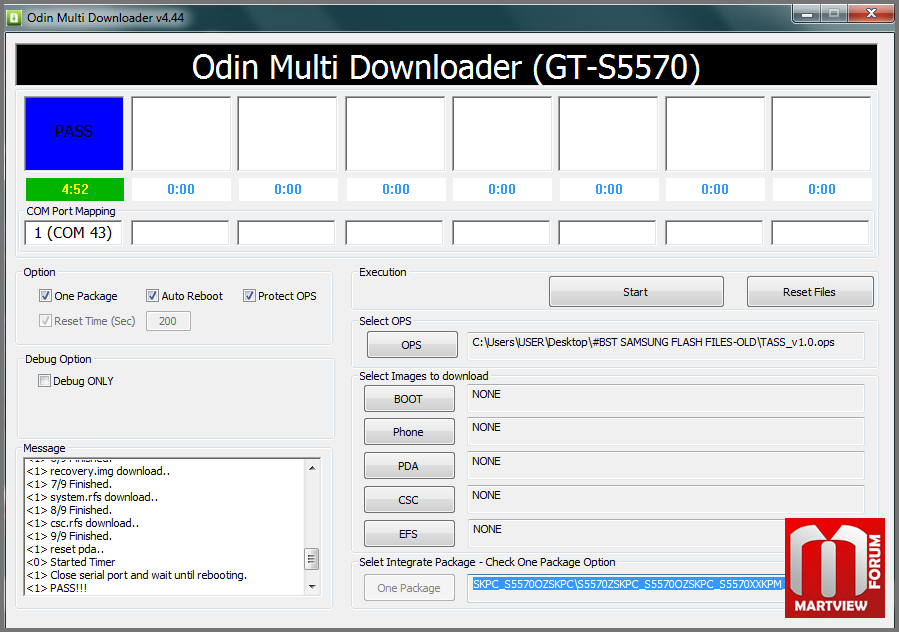
Task: Click the '7/9 Finished.' log line
Action: [69, 484]
